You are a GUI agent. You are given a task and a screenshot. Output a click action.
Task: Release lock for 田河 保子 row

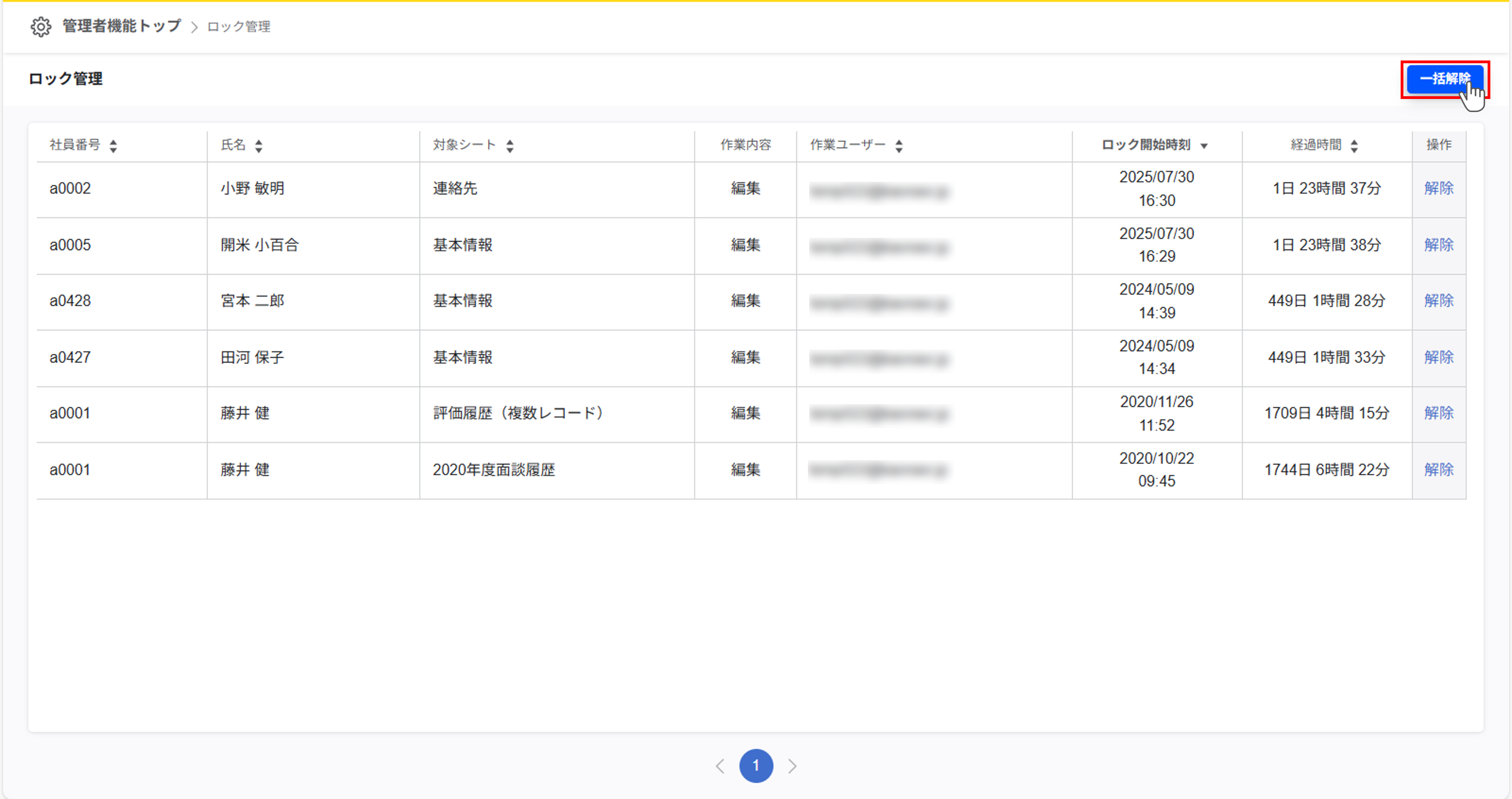tap(1438, 357)
